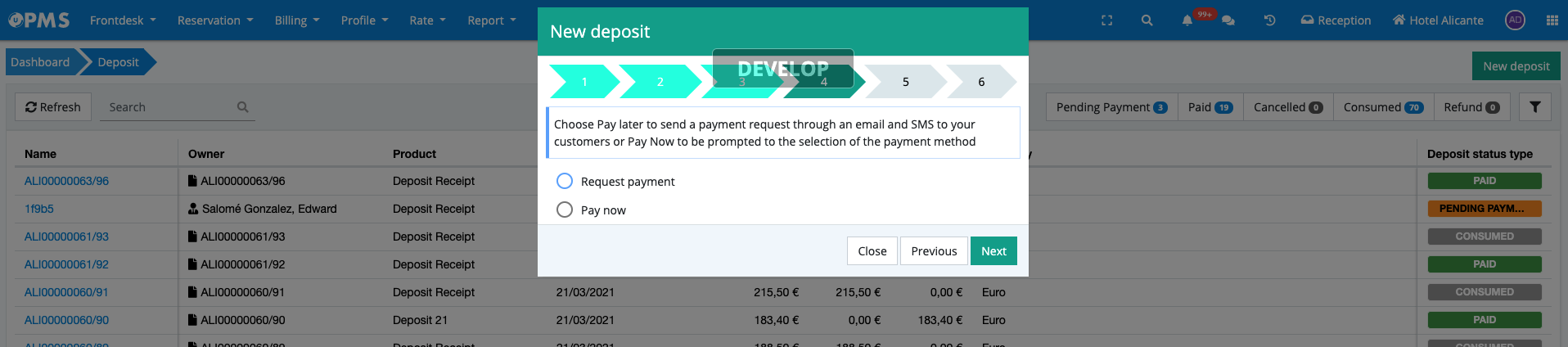This screenshot has height=347, width=1568.
Task: Expand the Frontdesk menu
Action: pos(122,20)
